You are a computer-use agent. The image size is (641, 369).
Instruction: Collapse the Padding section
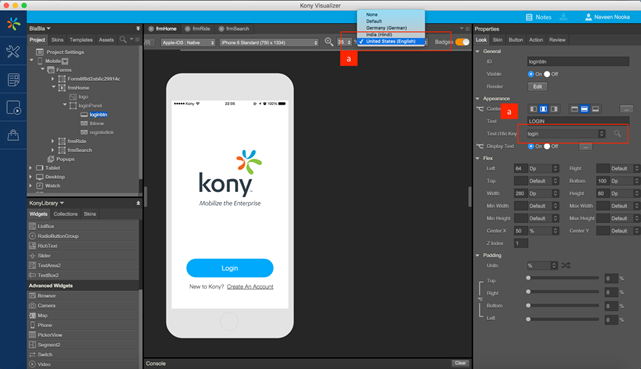(x=477, y=255)
